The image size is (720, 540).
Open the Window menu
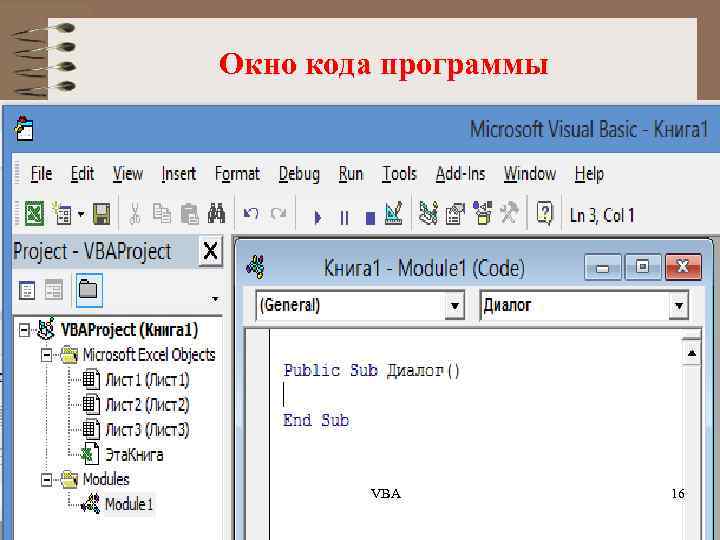[x=530, y=174]
